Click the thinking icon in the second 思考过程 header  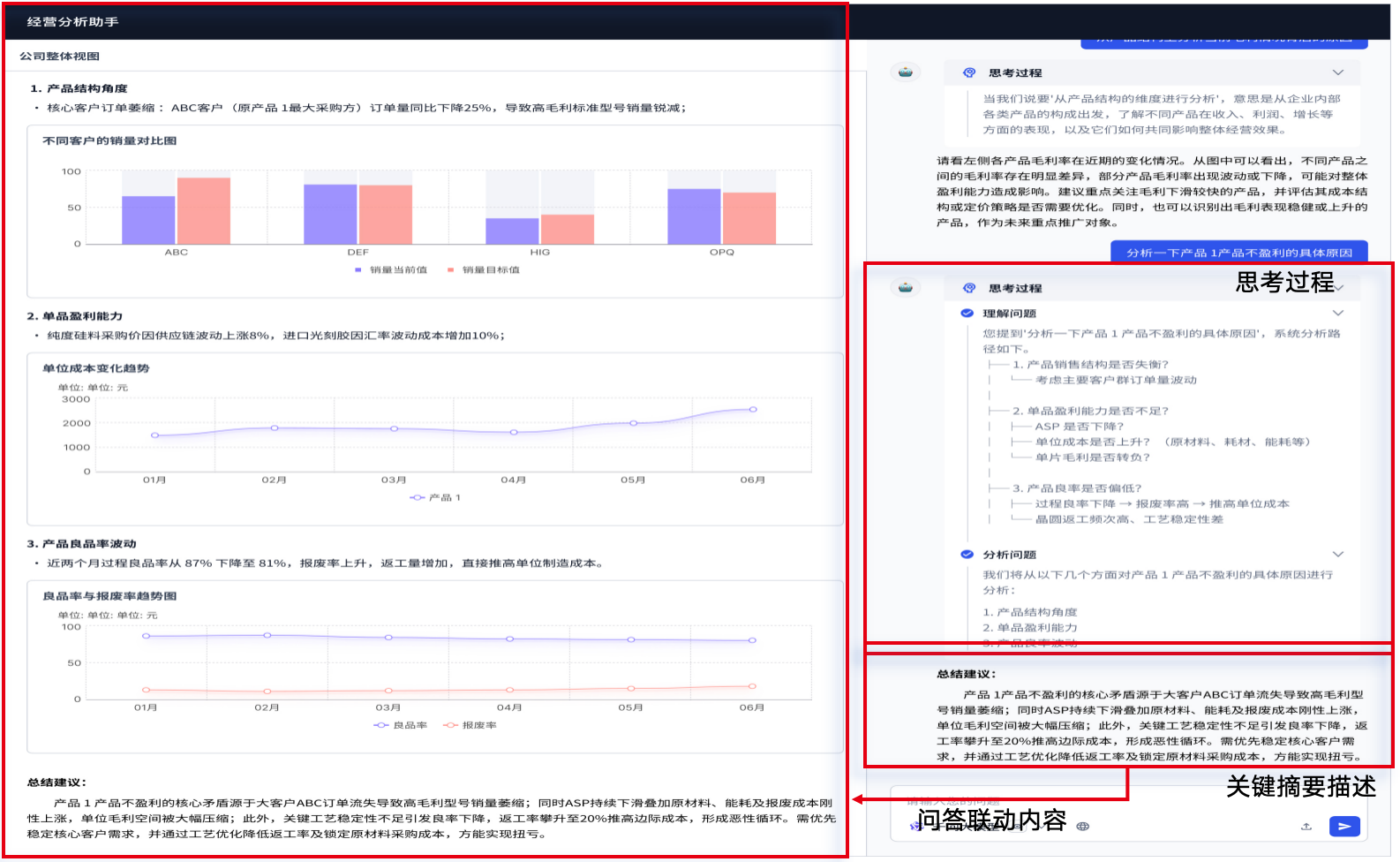(x=969, y=288)
